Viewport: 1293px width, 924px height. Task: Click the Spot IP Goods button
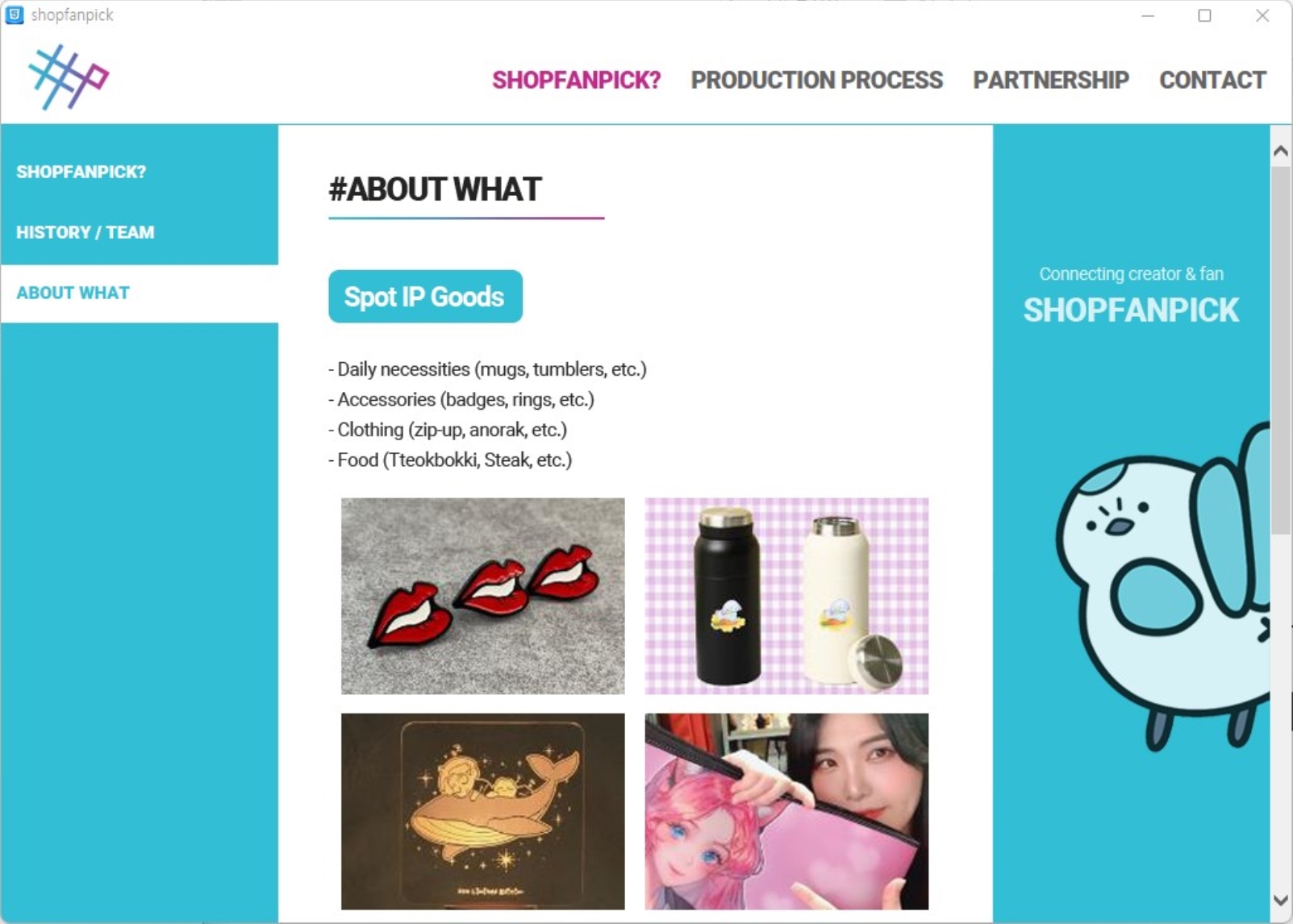[x=425, y=297]
